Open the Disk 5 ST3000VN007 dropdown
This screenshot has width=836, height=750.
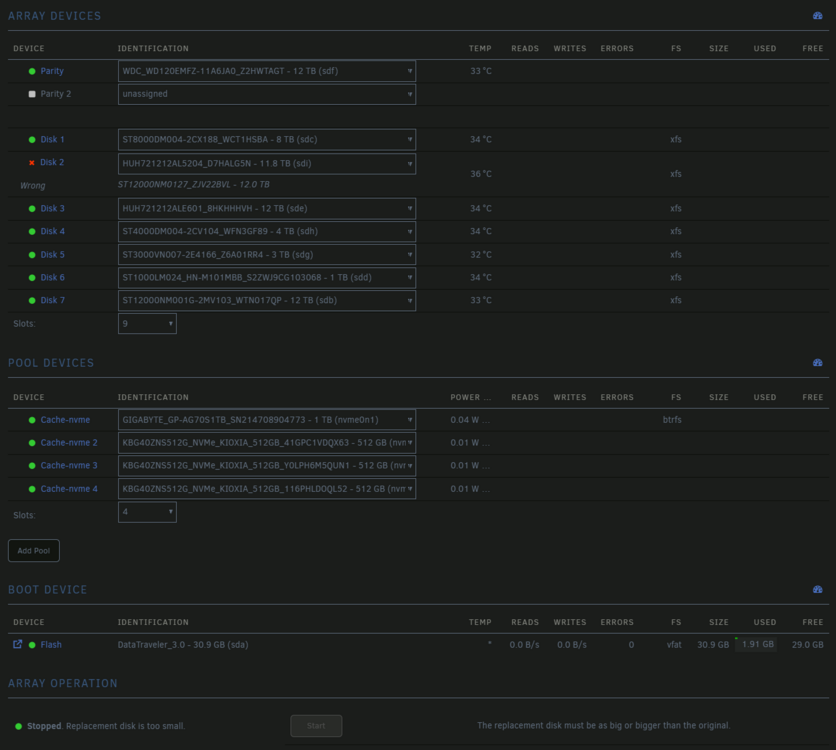267,255
